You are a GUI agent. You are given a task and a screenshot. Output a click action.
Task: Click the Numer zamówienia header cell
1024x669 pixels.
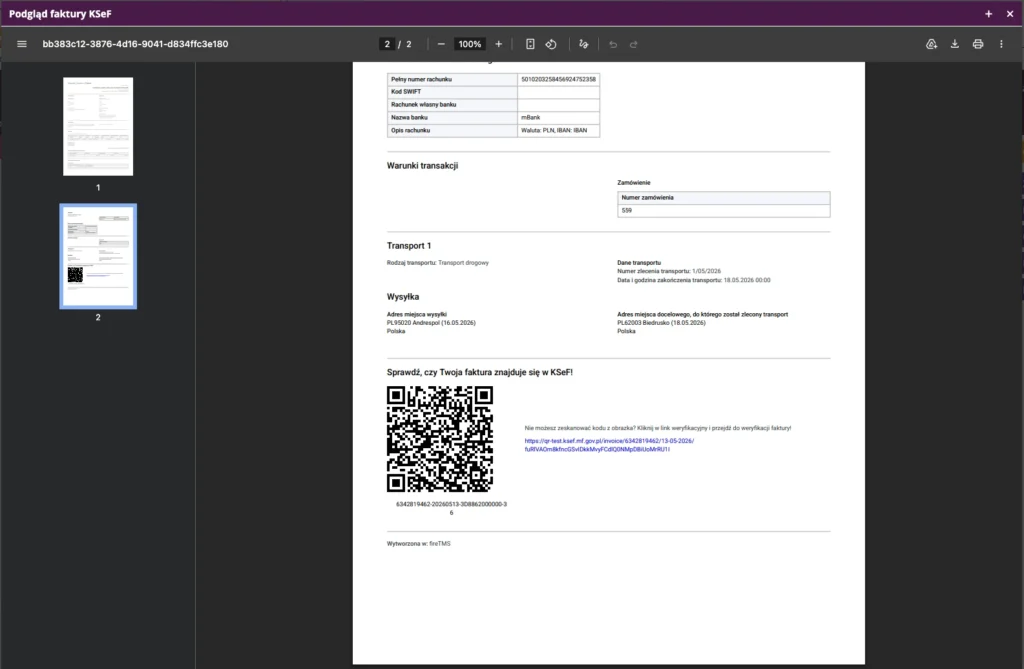pos(724,197)
